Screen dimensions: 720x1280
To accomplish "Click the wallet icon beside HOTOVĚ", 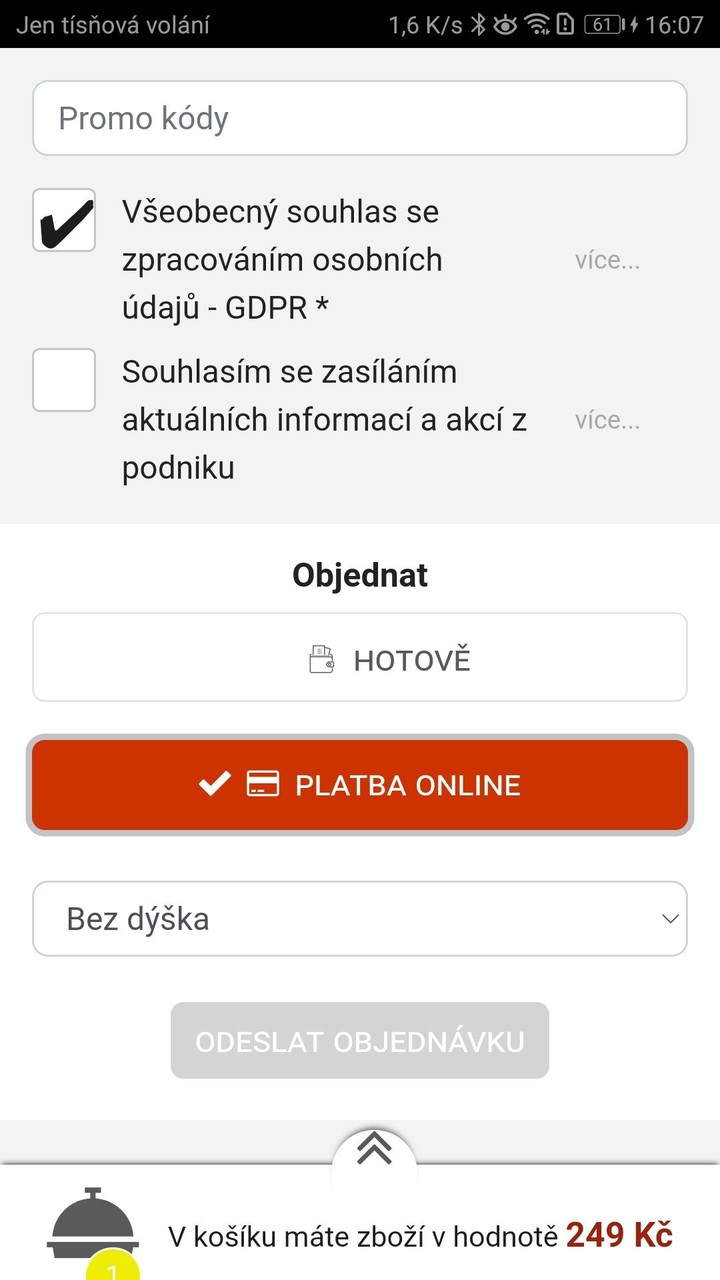I will click(x=321, y=660).
